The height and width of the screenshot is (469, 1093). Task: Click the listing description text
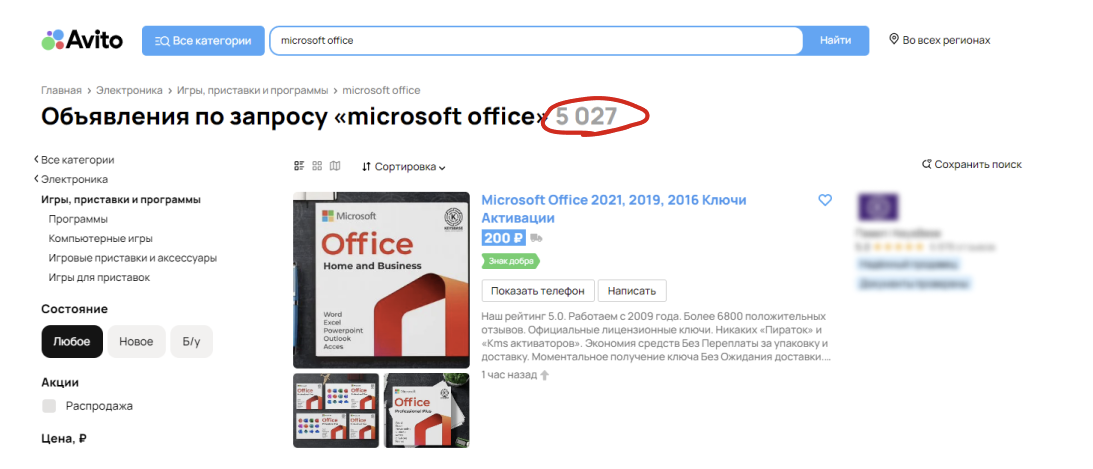pyautogui.click(x=655, y=337)
